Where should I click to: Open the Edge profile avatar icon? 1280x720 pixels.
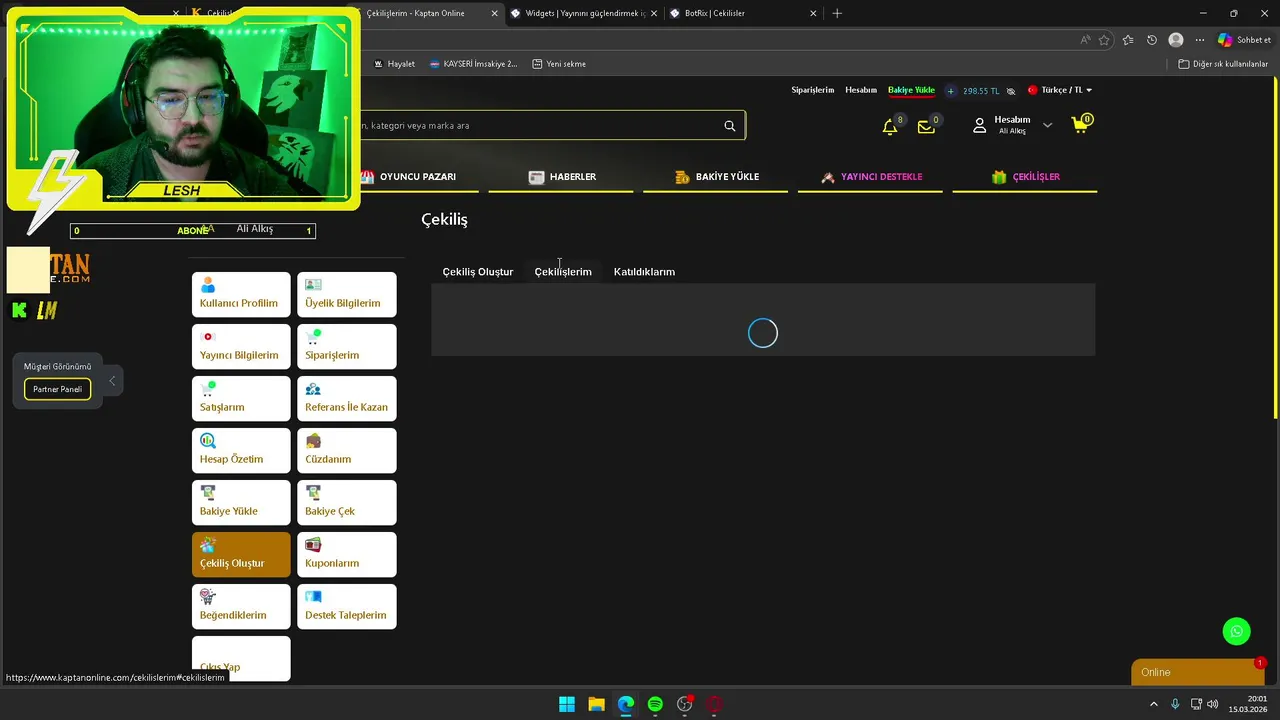[1176, 40]
